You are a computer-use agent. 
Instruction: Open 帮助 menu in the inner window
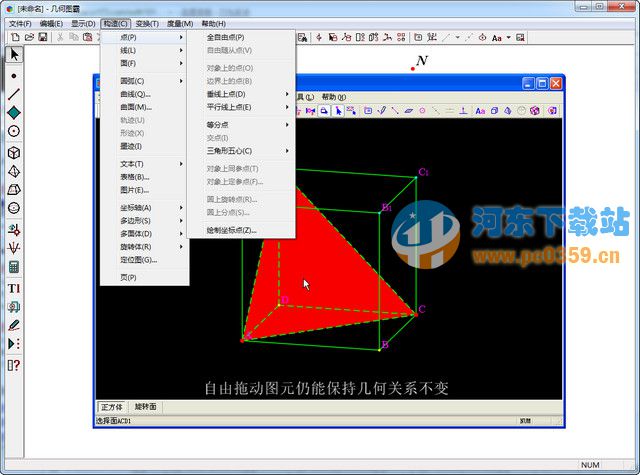pos(333,97)
